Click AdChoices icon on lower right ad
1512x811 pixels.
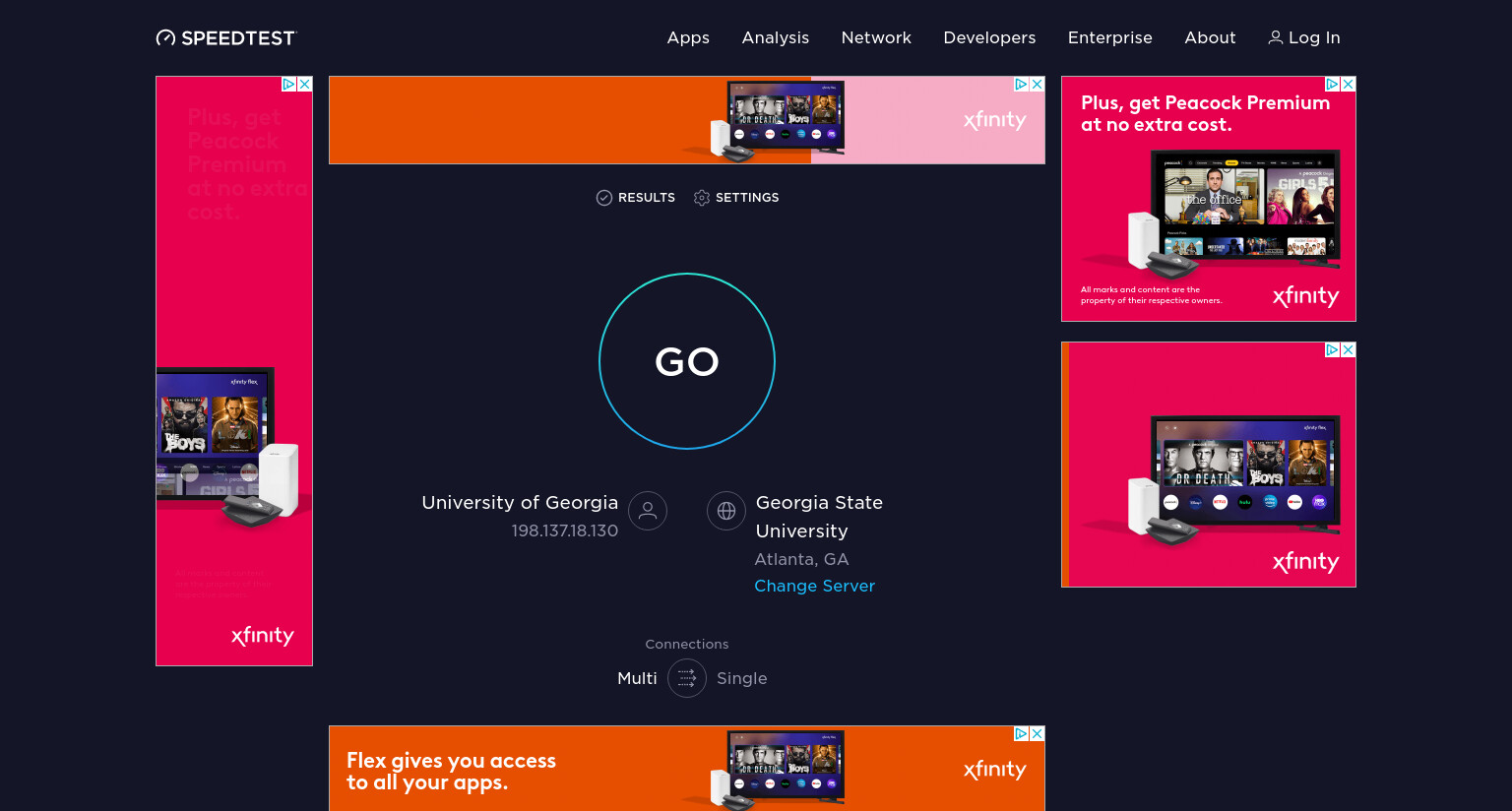[1333, 350]
